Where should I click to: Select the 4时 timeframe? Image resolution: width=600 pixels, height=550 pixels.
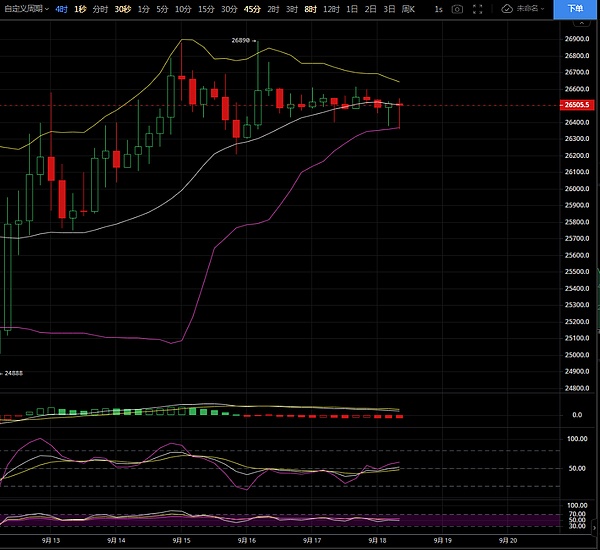point(62,8)
